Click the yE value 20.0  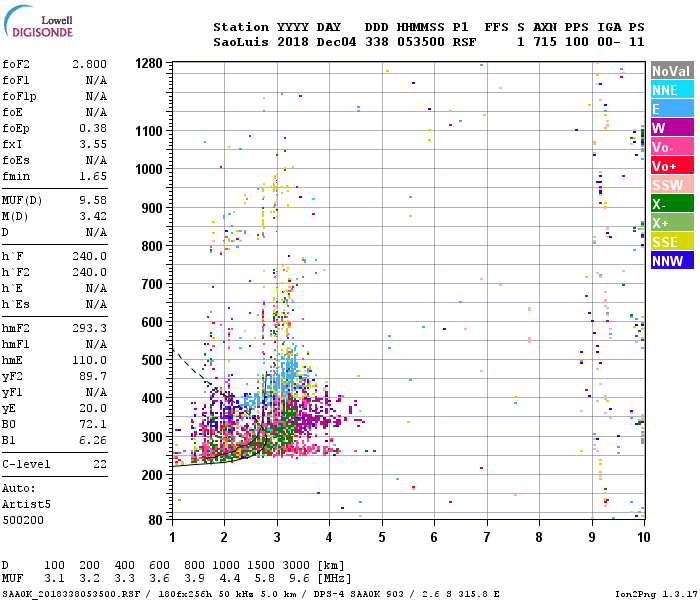(x=93, y=409)
